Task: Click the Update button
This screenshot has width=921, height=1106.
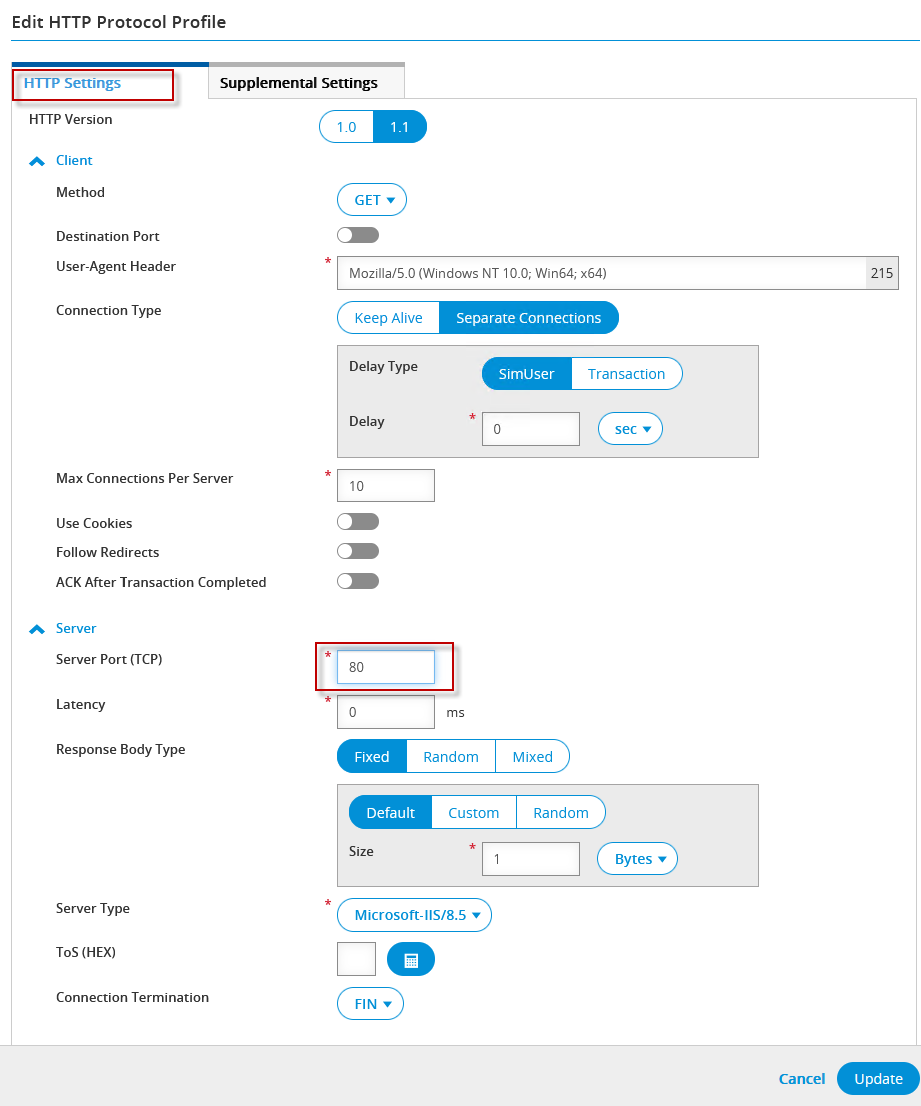Action: point(878,1079)
